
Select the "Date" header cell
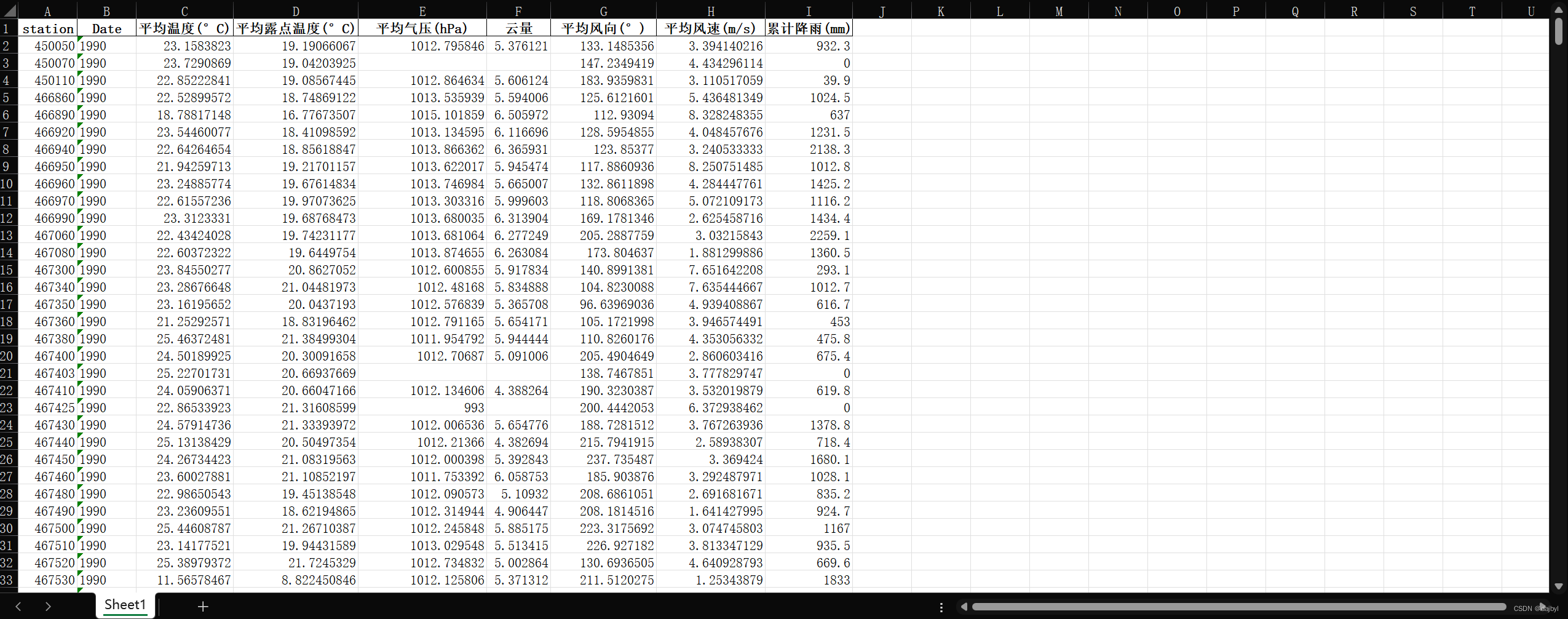point(106,28)
